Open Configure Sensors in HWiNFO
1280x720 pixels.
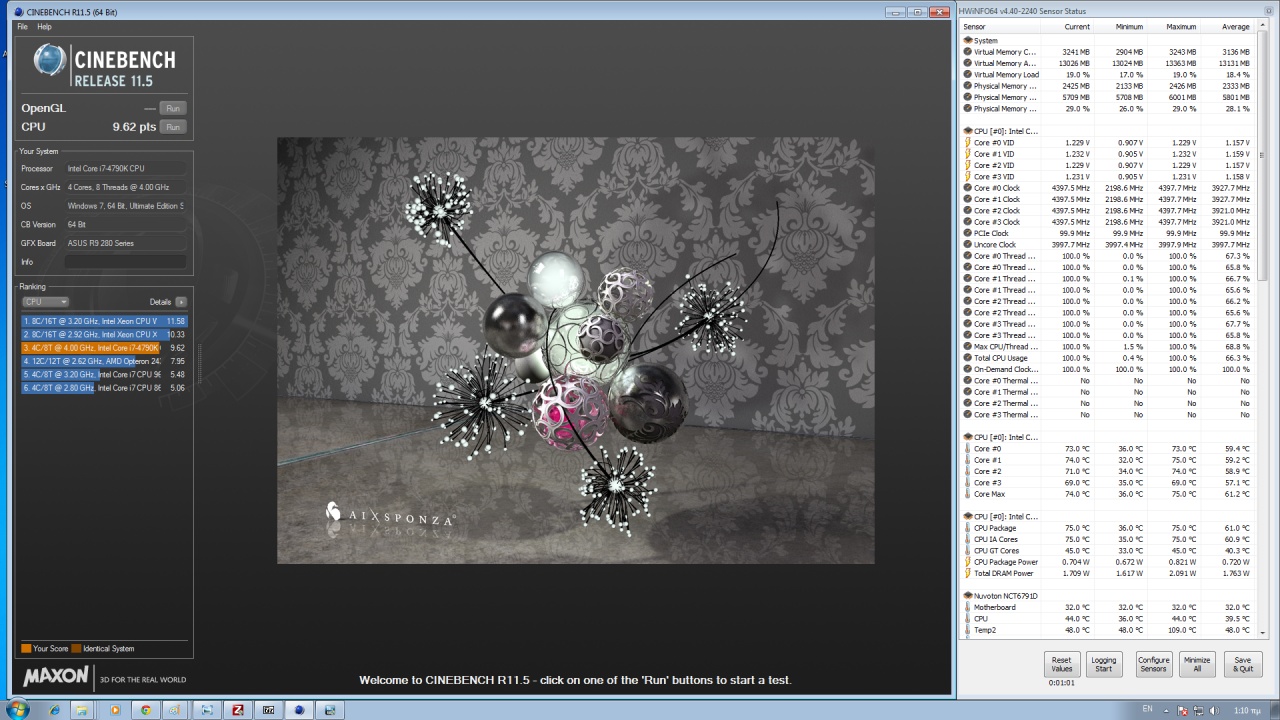(1153, 664)
